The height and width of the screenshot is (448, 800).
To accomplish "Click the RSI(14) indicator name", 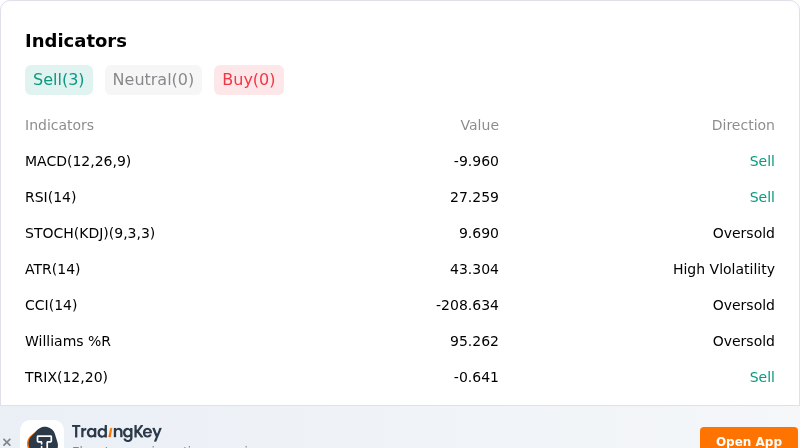I will point(51,197).
